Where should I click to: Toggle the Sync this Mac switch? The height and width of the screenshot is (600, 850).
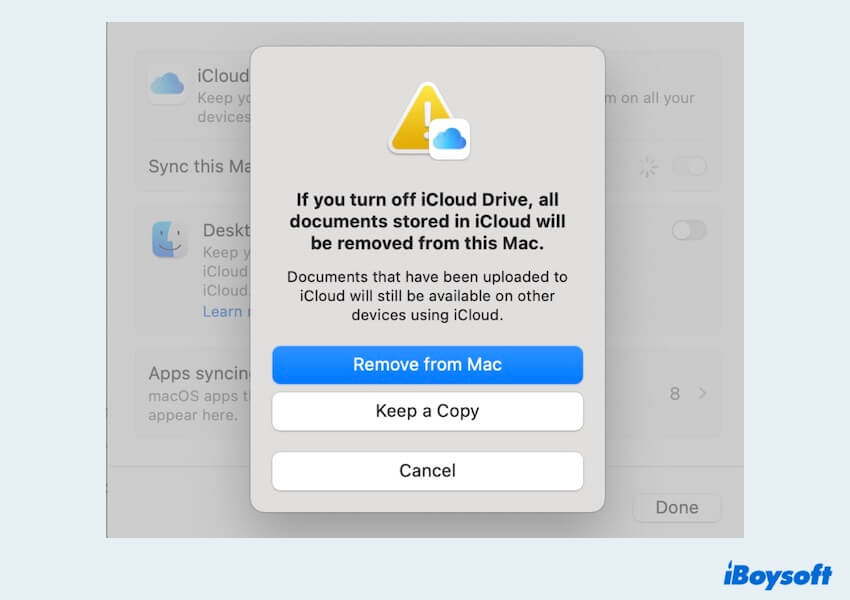pos(690,167)
